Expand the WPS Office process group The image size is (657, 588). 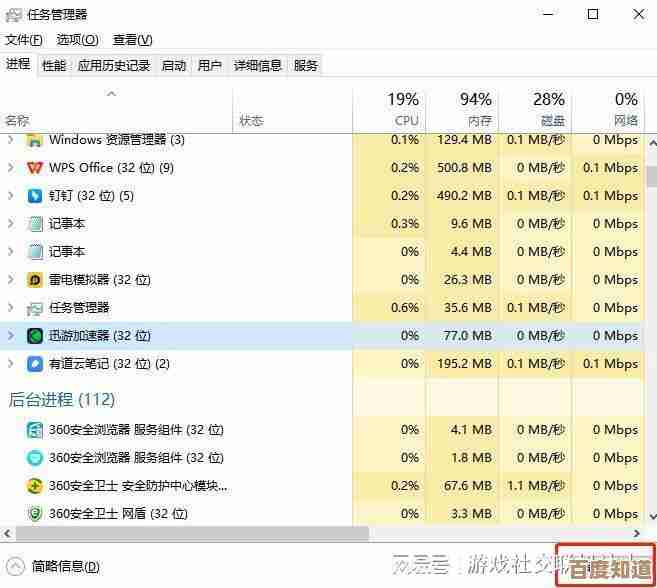tap(11, 168)
